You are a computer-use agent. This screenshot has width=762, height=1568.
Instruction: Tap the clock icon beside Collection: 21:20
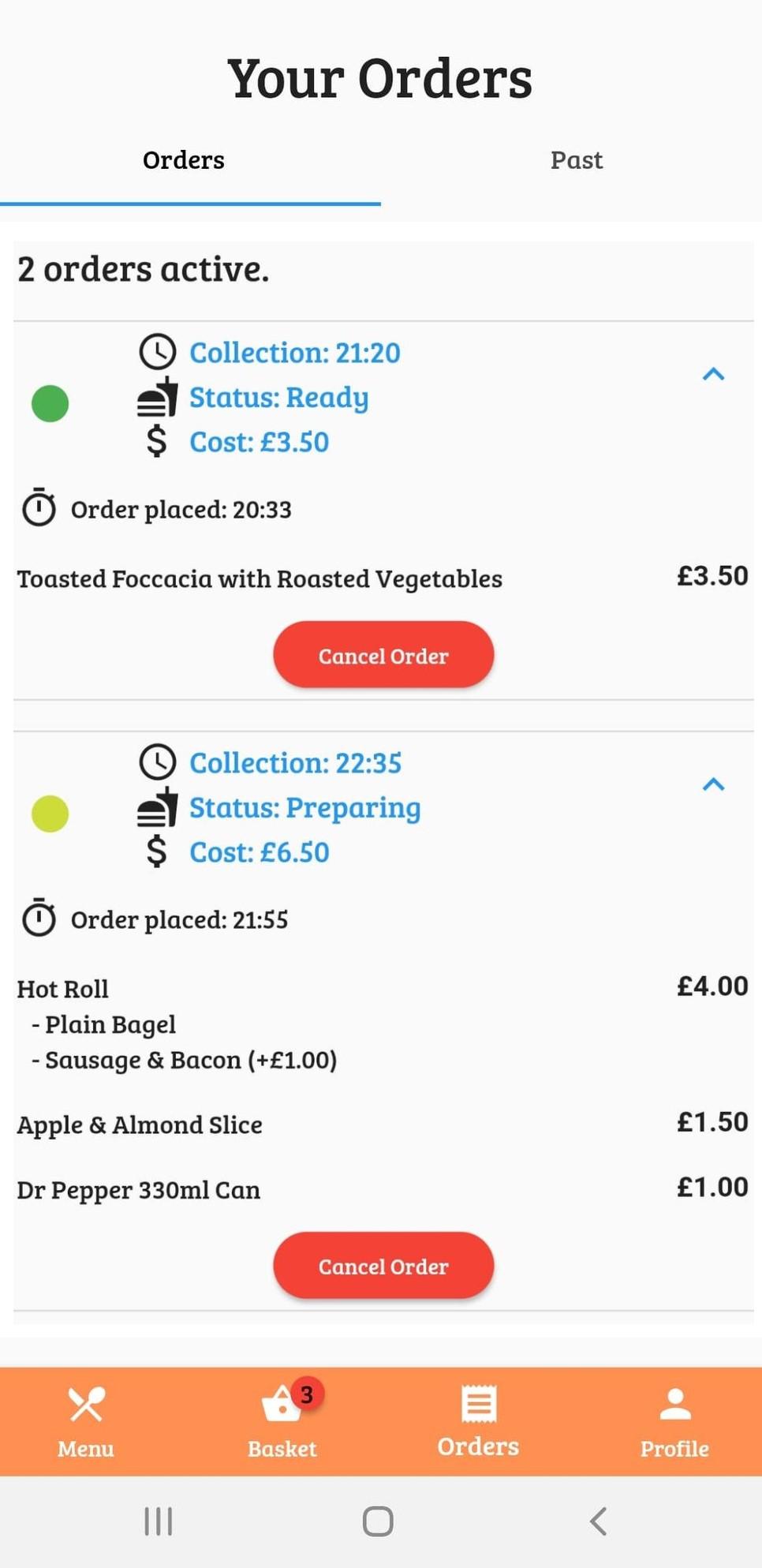pyautogui.click(x=158, y=352)
